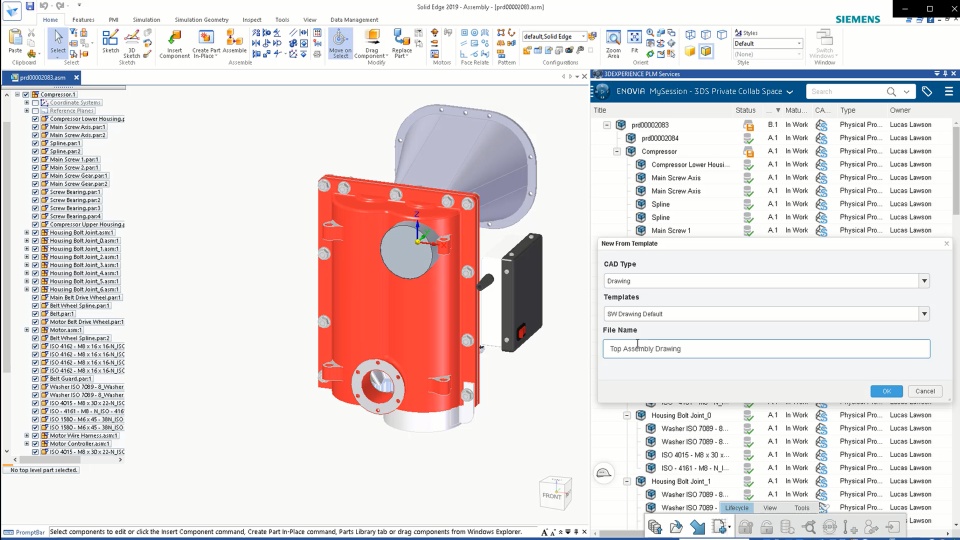Open the Templates dropdown
Image resolution: width=960 pixels, height=540 pixels.
(x=924, y=314)
